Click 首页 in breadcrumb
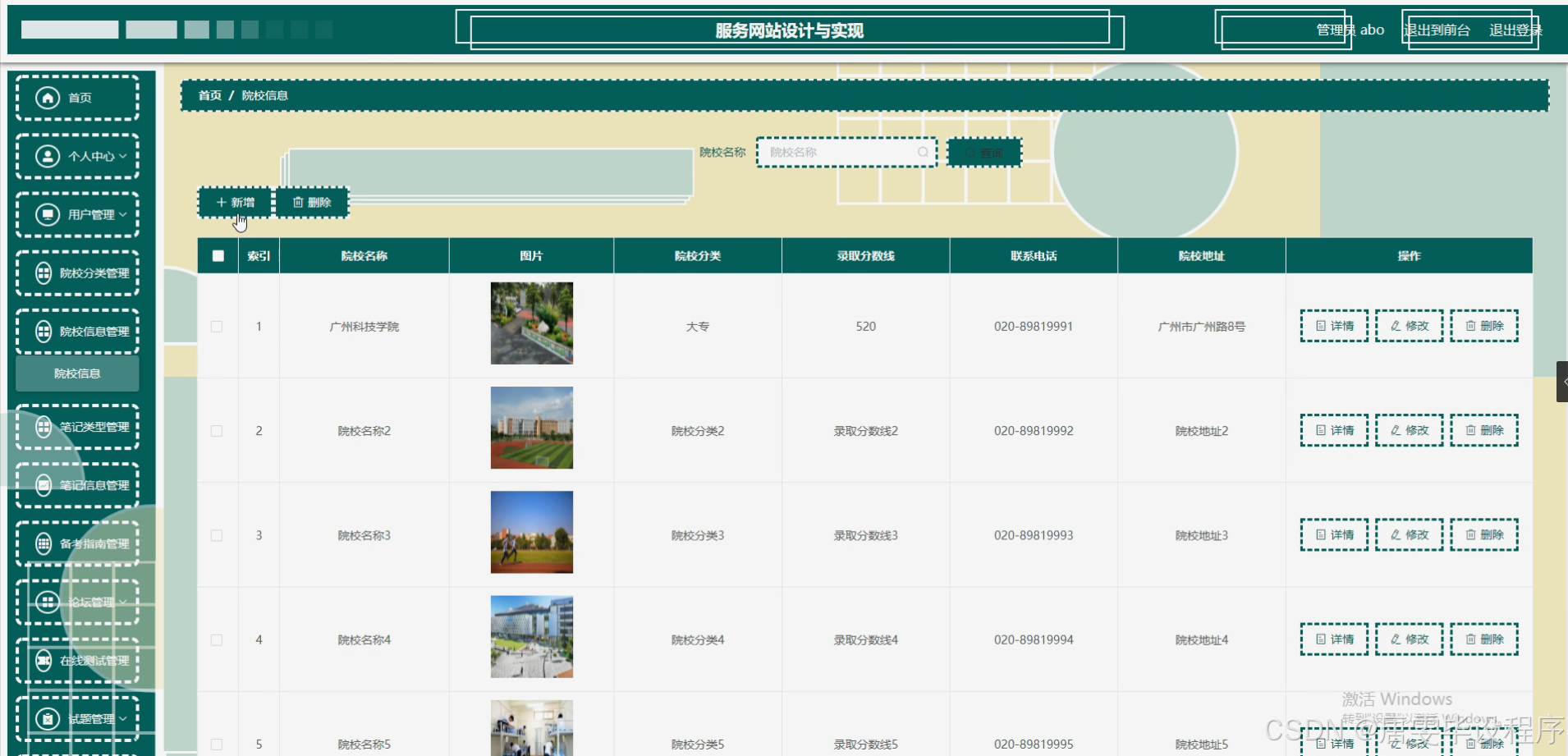Viewport: 1568px width, 756px height. coord(210,95)
